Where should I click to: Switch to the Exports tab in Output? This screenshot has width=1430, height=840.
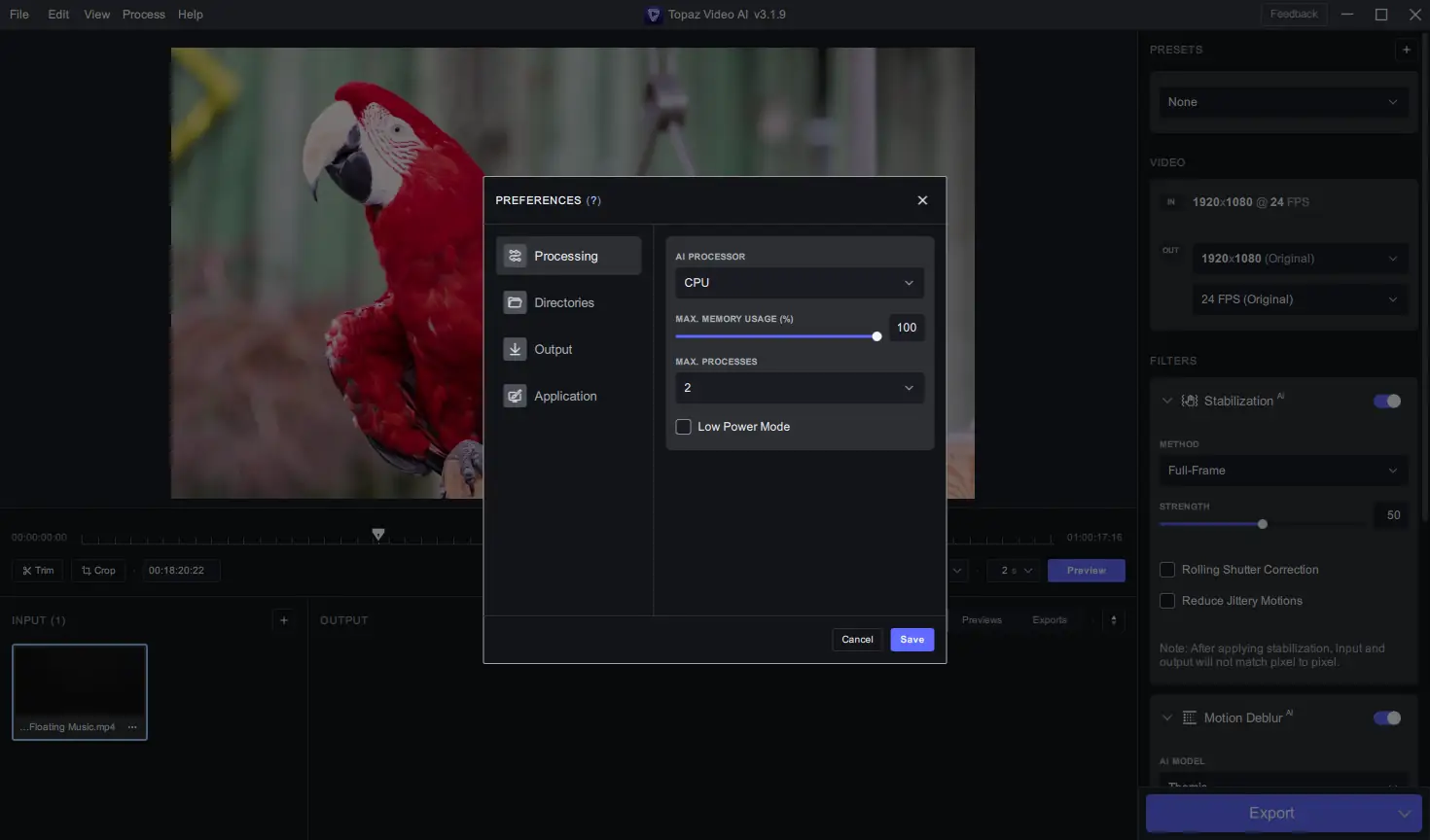pos(1050,620)
